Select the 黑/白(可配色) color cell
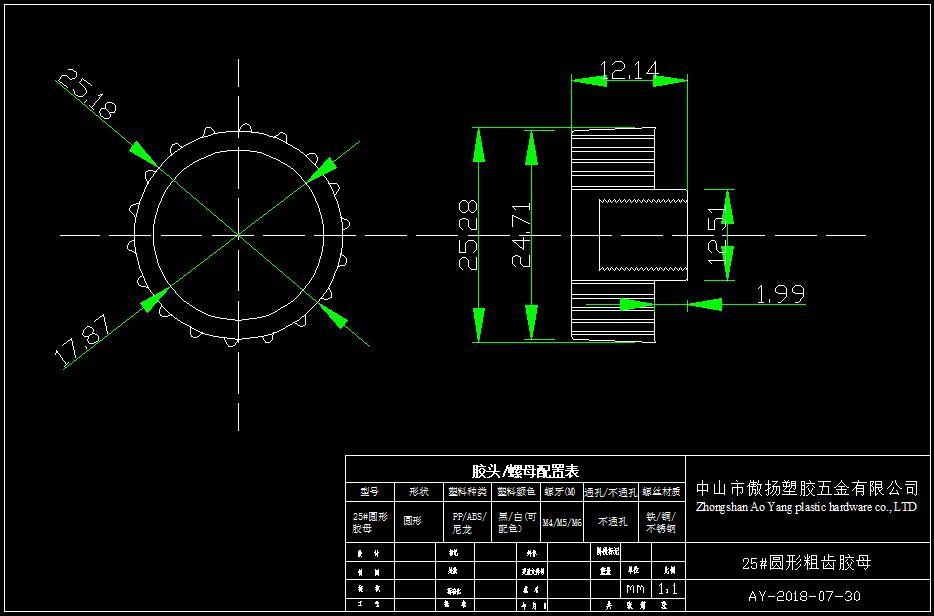The height and width of the screenshot is (616, 934). pyautogui.click(x=516, y=522)
